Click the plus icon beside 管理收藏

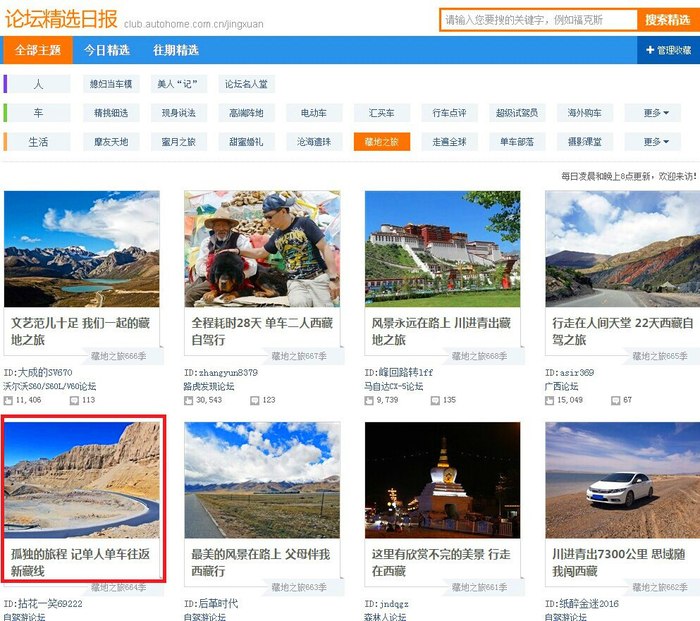pos(650,50)
